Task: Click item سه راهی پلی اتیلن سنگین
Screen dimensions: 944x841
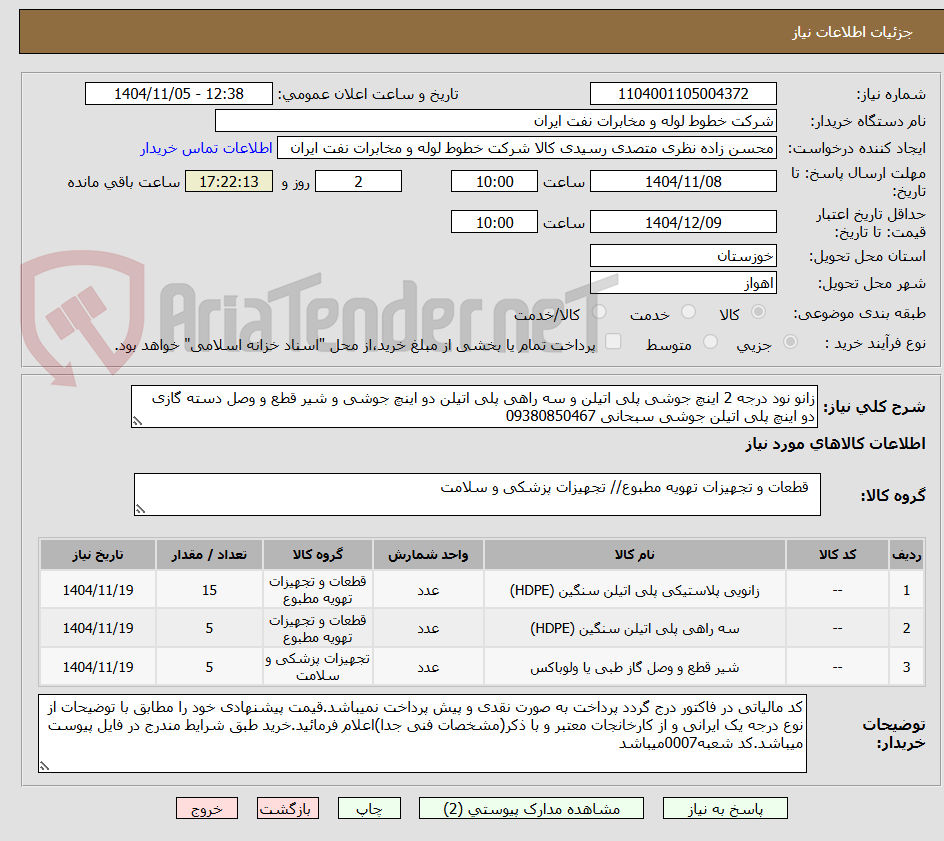Action: pos(635,628)
